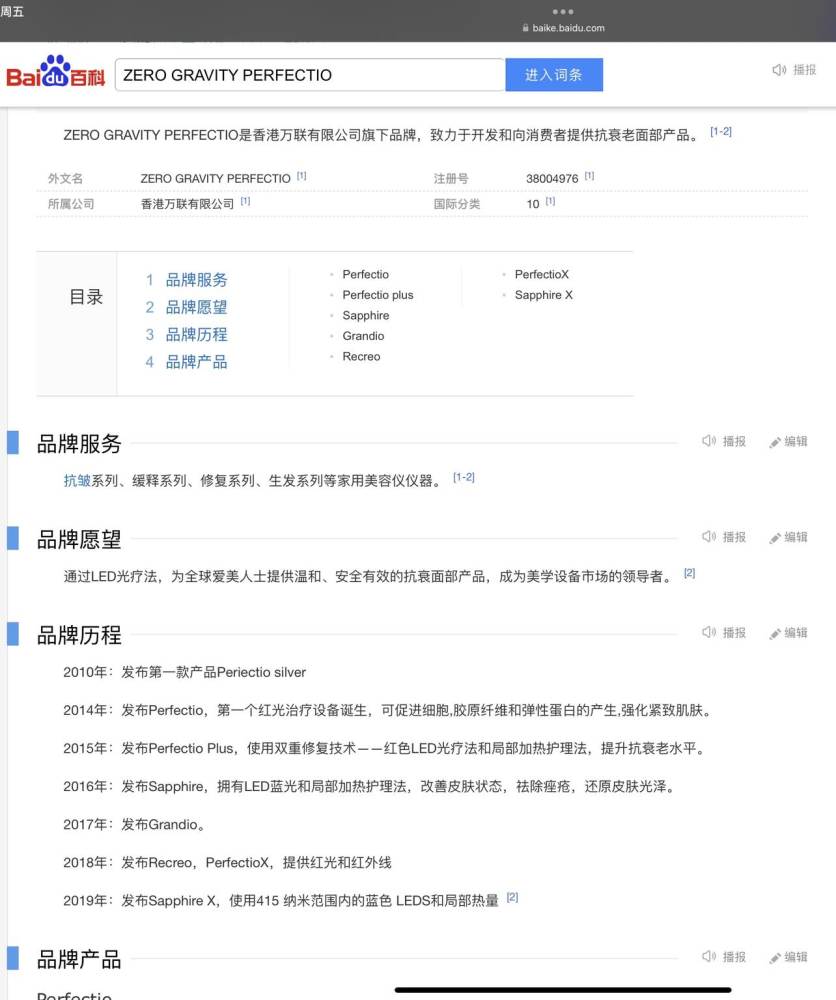The image size is (836, 1000).
Task: Click the 周五 day indicator in status bar
Action: tap(12, 11)
